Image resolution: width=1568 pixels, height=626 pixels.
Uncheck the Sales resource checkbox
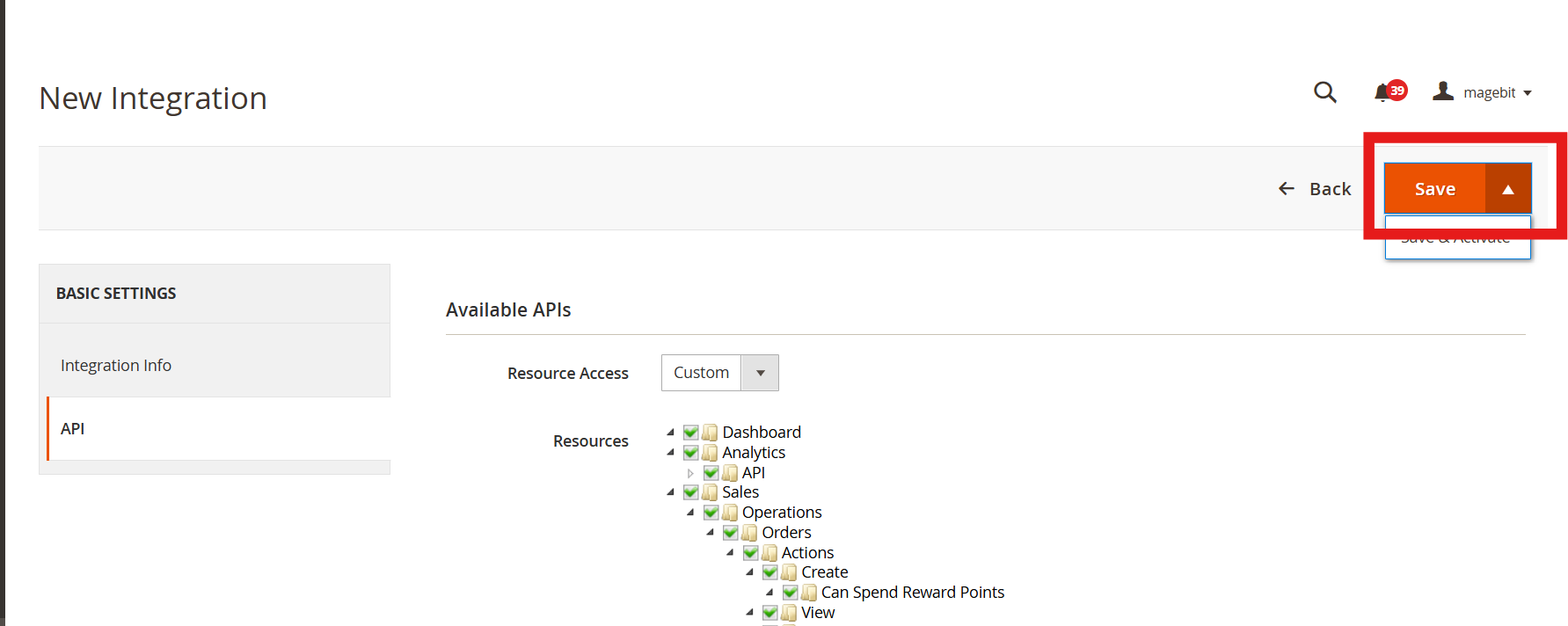click(x=691, y=492)
